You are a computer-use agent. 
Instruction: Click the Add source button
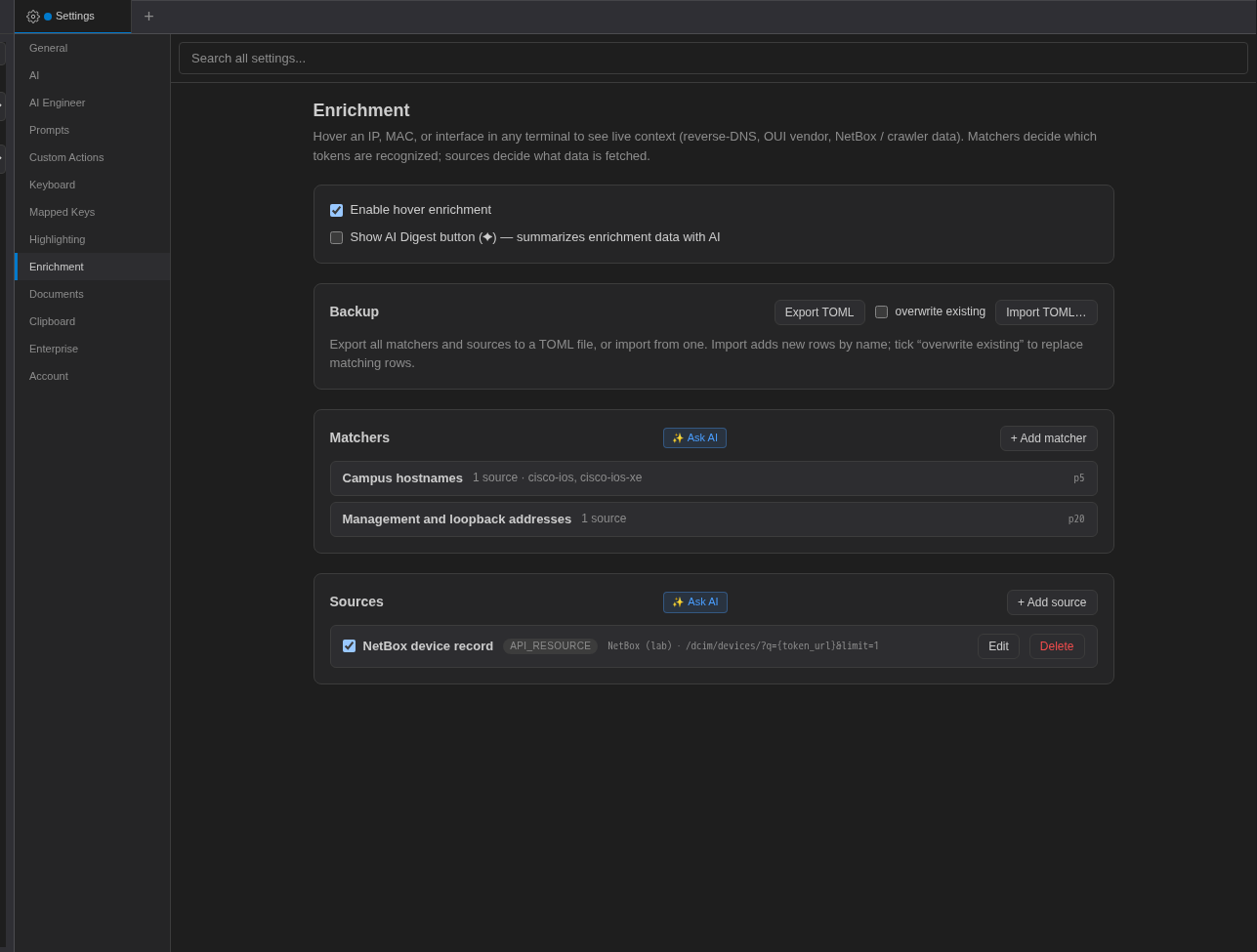(x=1052, y=602)
